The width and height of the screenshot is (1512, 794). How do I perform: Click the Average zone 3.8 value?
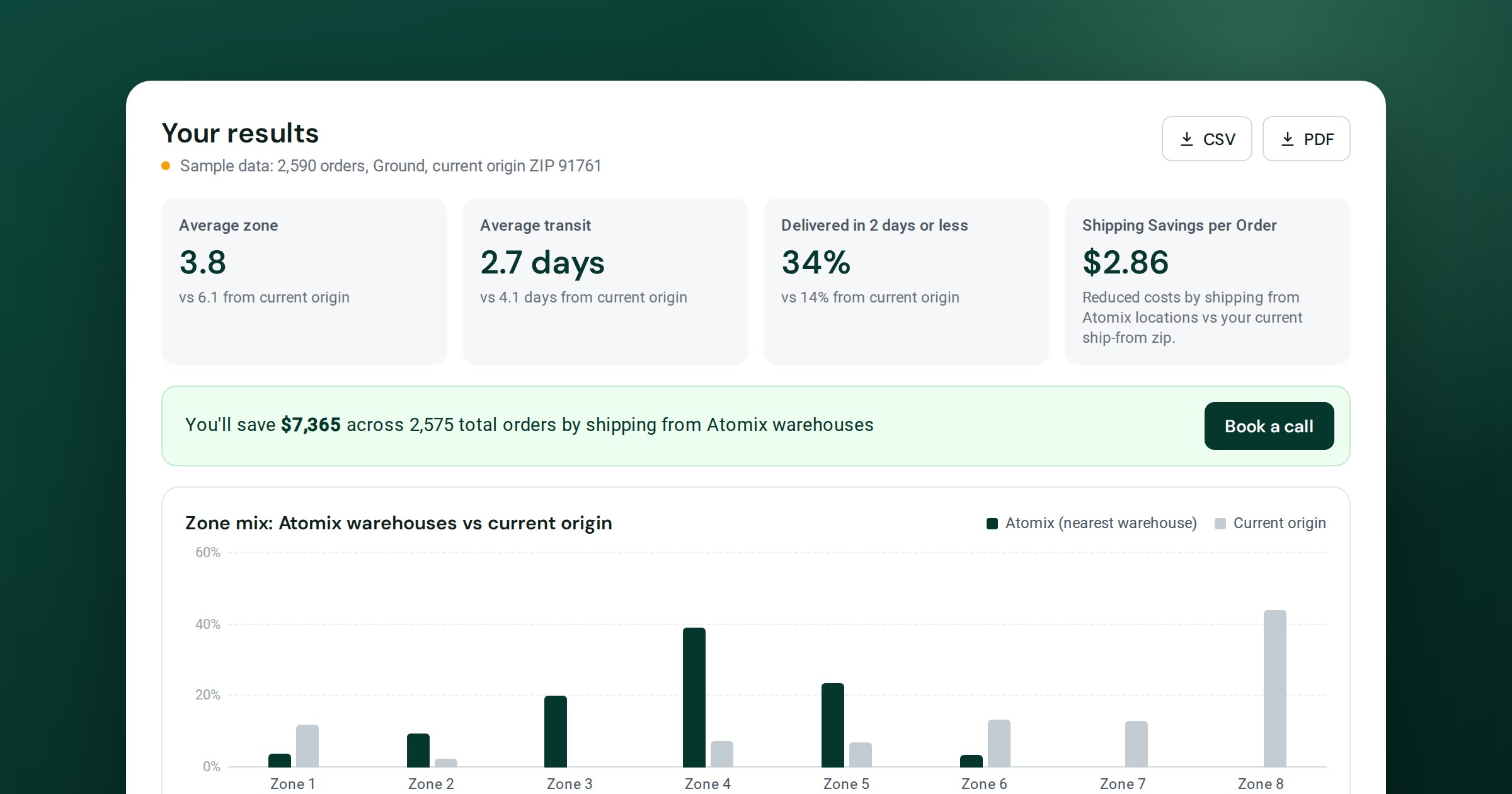202,262
